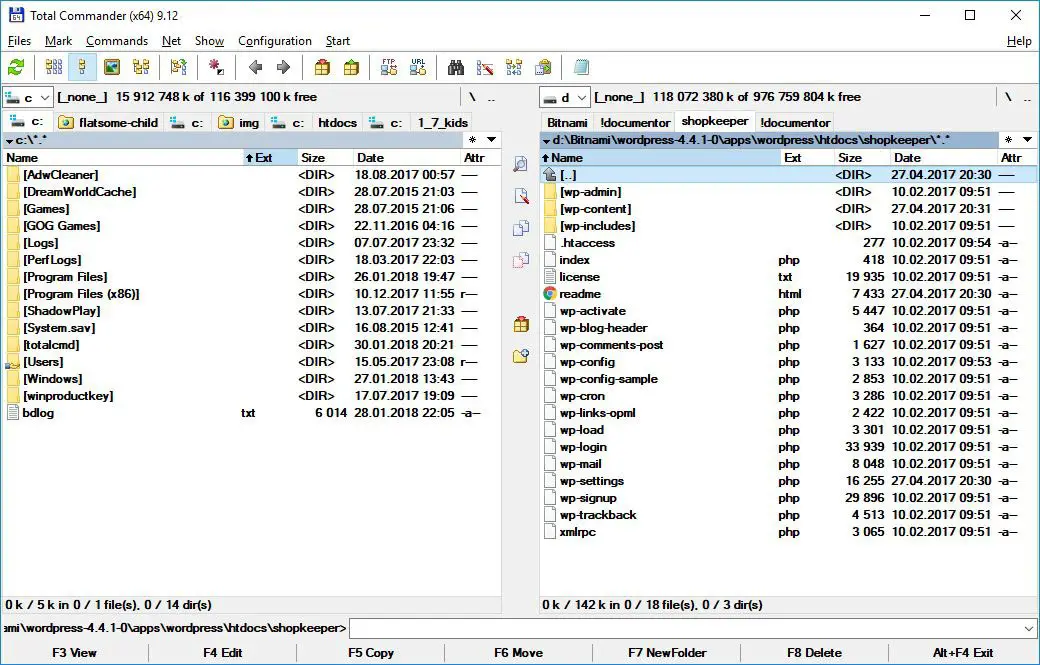Switch to the 1_7_kids tab
This screenshot has height=665, width=1040.
[442, 123]
